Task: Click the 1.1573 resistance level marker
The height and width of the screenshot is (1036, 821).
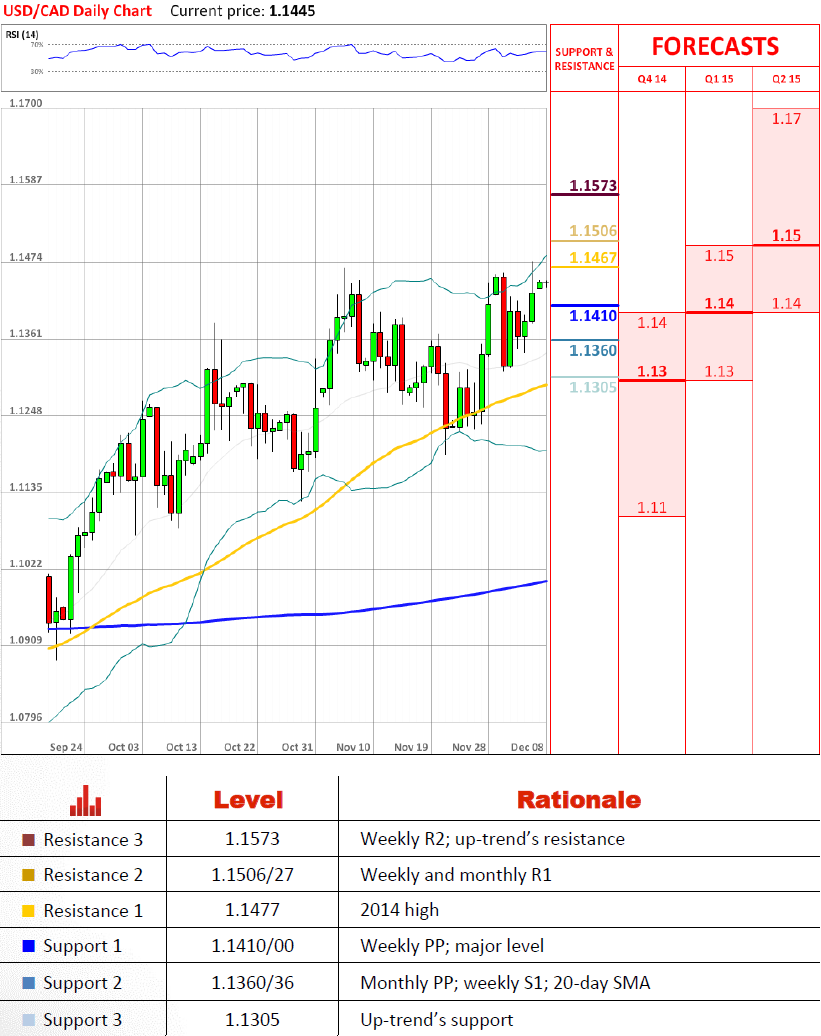Action: click(x=593, y=186)
